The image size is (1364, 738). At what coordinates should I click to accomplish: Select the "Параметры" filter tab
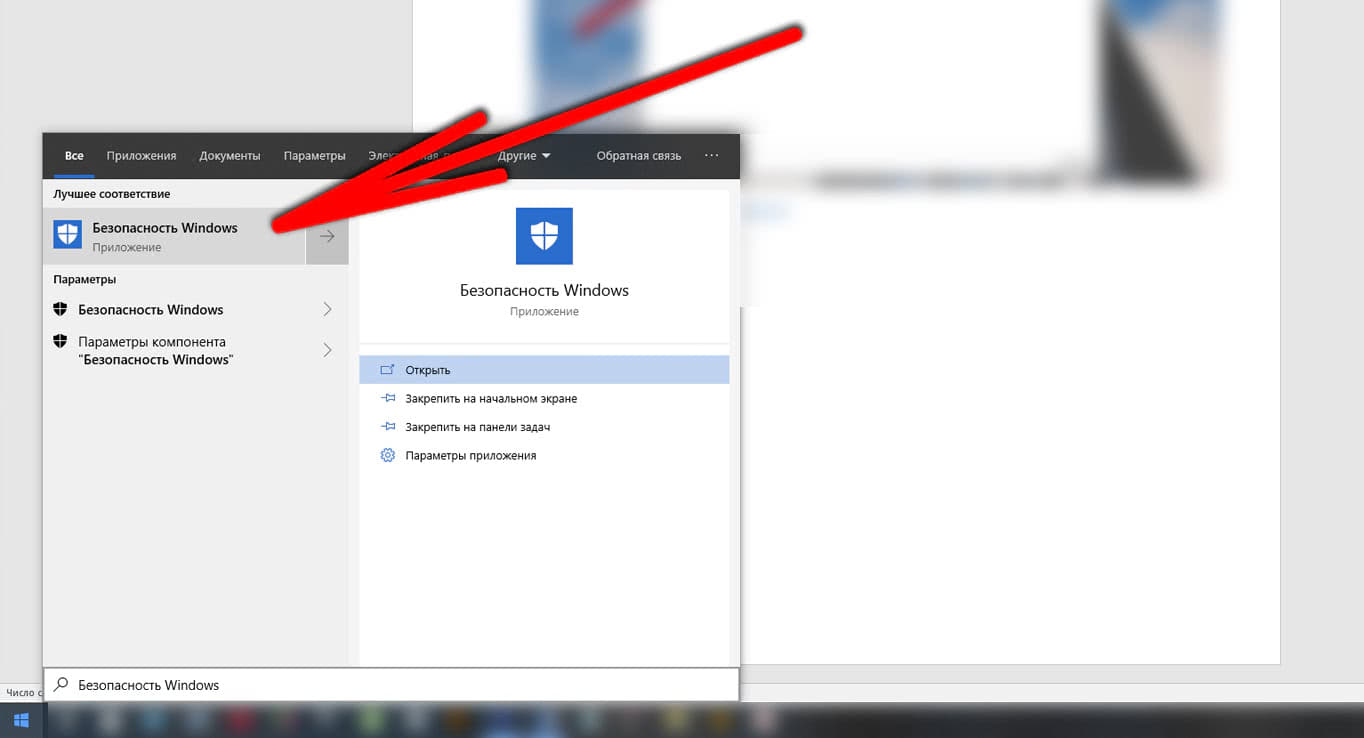tap(314, 156)
